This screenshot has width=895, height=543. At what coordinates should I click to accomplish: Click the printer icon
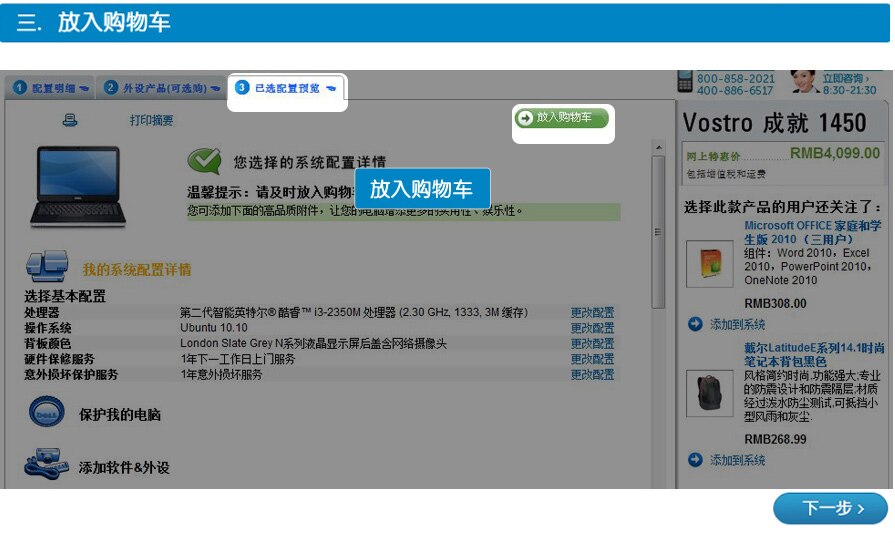click(x=70, y=120)
